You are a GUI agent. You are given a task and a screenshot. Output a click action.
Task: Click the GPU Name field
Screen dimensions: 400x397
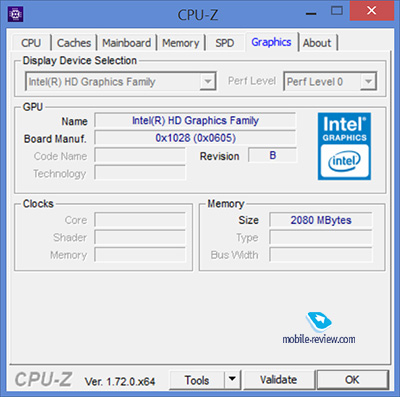click(195, 120)
